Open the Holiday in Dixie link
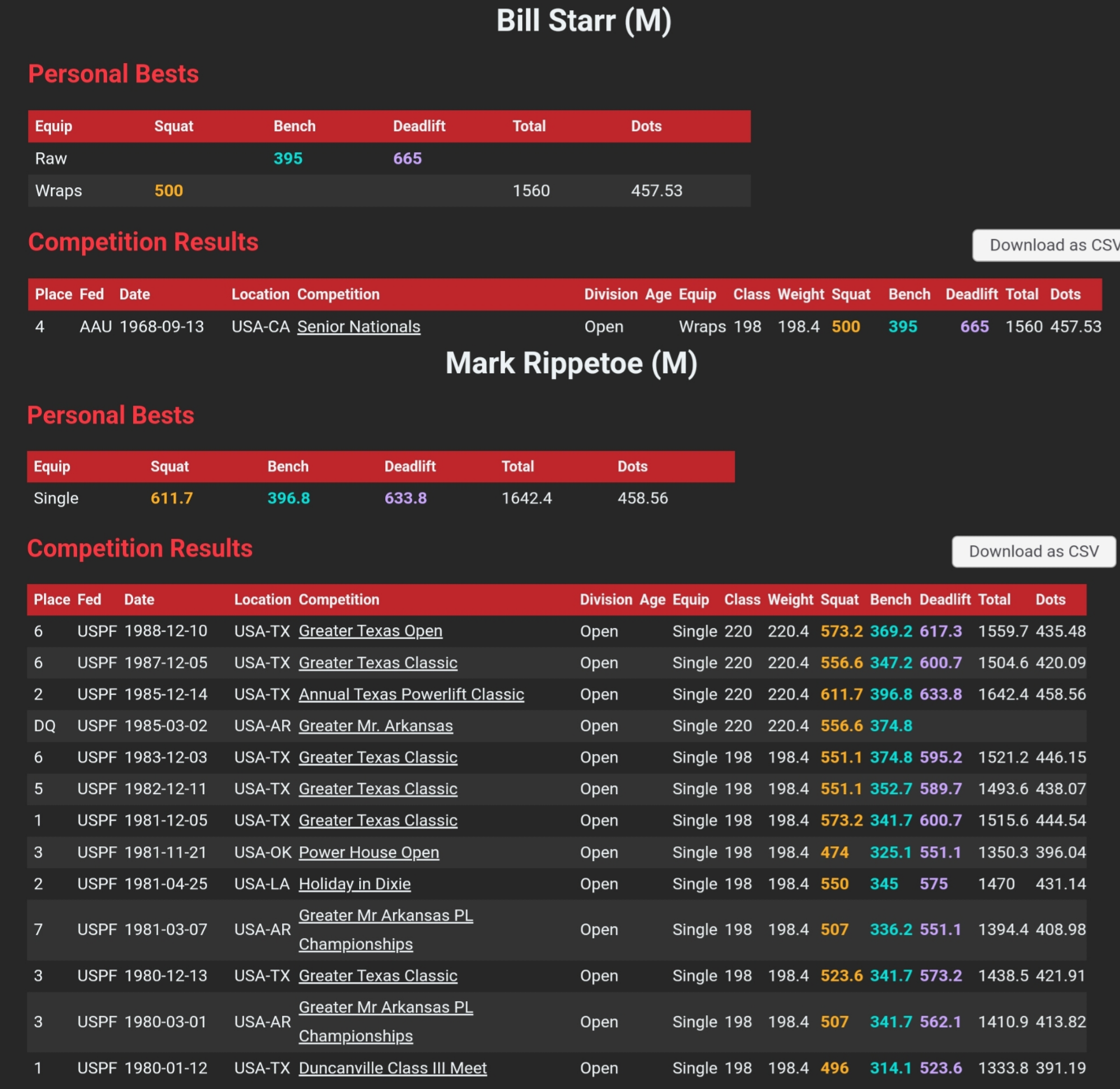This screenshot has height=1089, width=1120. [x=355, y=884]
